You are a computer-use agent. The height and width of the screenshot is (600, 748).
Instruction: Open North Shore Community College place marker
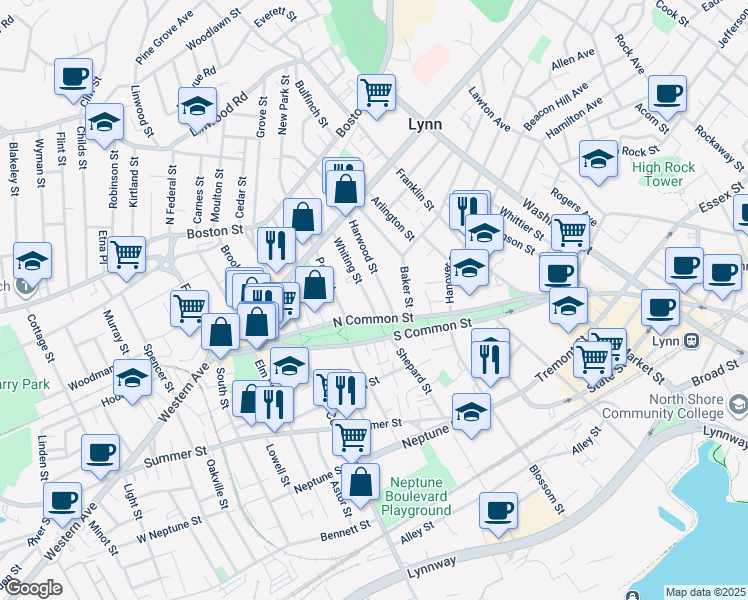coord(738,405)
